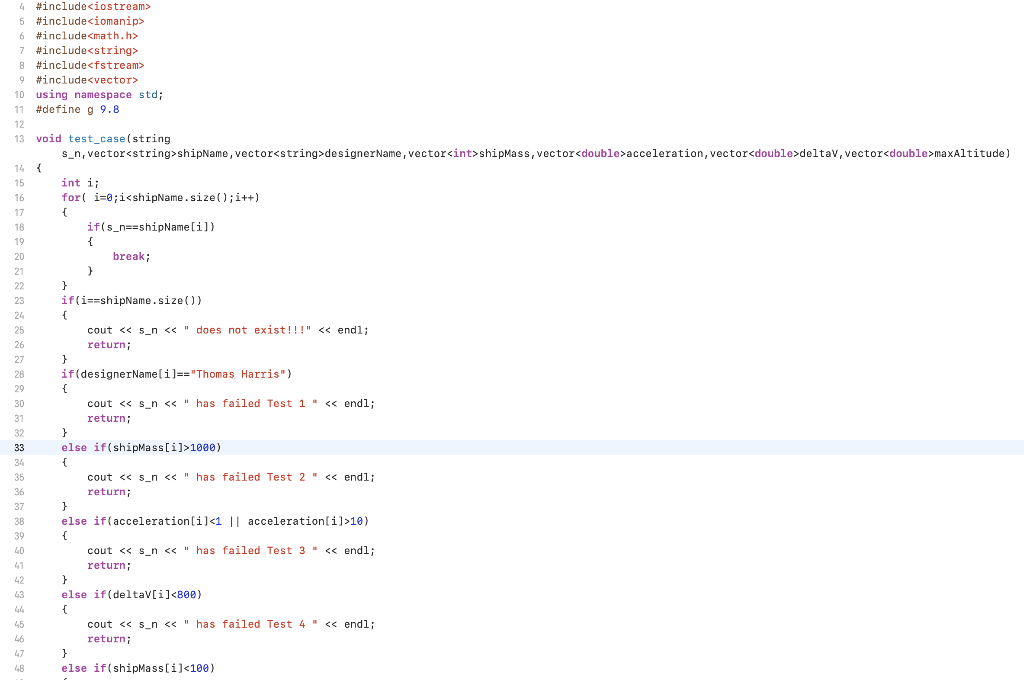Image resolution: width=1024 pixels, height=680 pixels.
Task: Place cursor on '#include<iostream>' line
Action: tap(93, 7)
